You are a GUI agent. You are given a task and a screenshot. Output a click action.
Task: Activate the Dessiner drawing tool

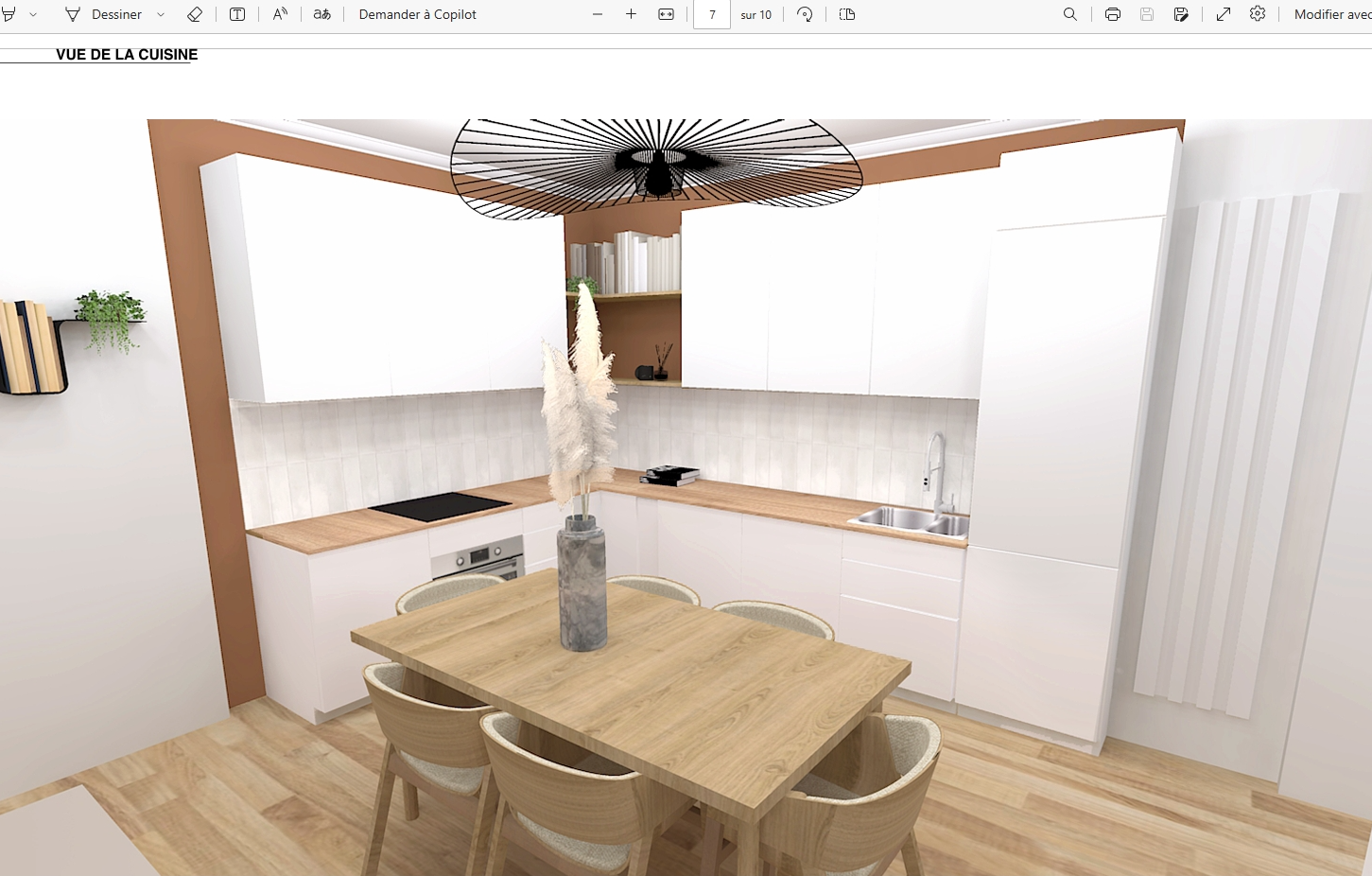click(104, 14)
